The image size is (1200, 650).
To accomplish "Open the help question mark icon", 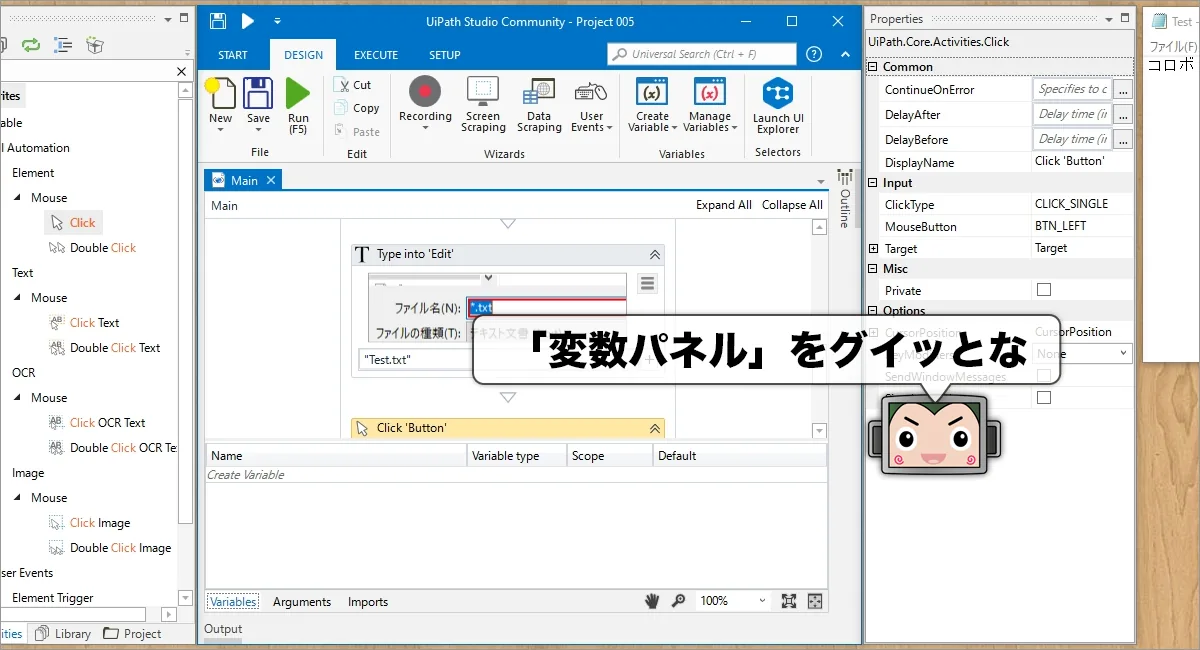I will (x=814, y=54).
